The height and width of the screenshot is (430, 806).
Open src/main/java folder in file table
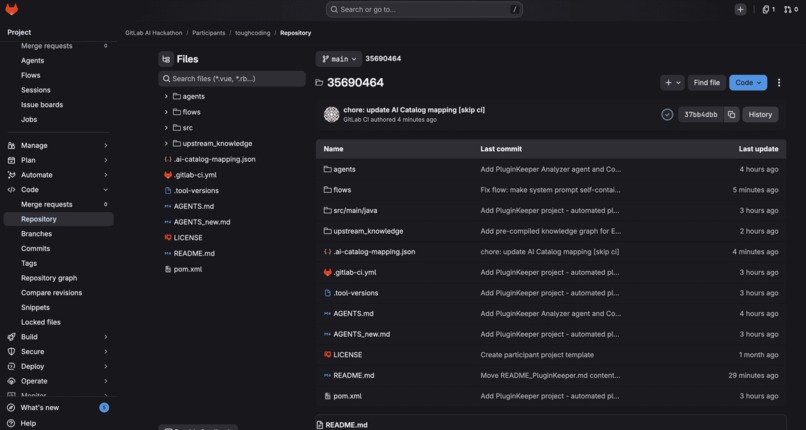355,211
